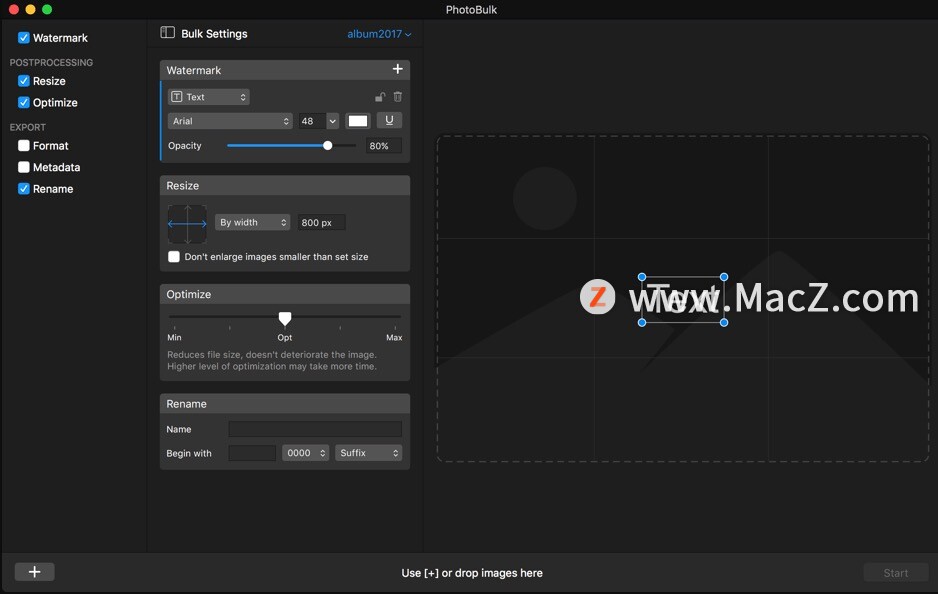
Task: Check Don't enlarge images smaller than set size
Action: [174, 257]
